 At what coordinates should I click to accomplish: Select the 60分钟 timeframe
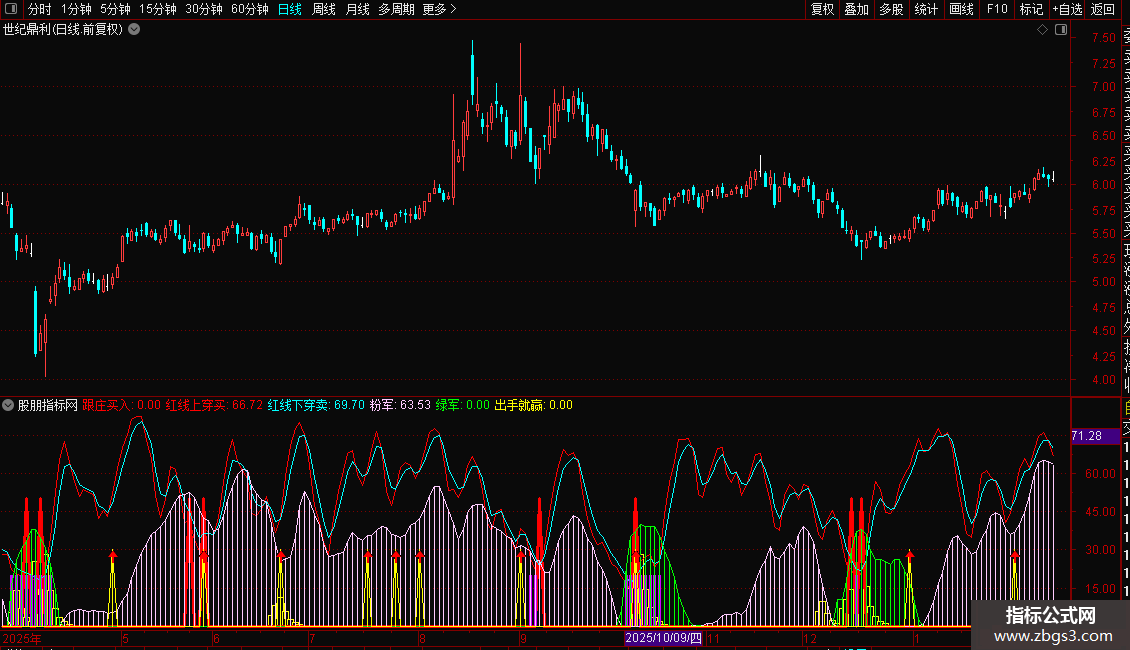pyautogui.click(x=249, y=9)
